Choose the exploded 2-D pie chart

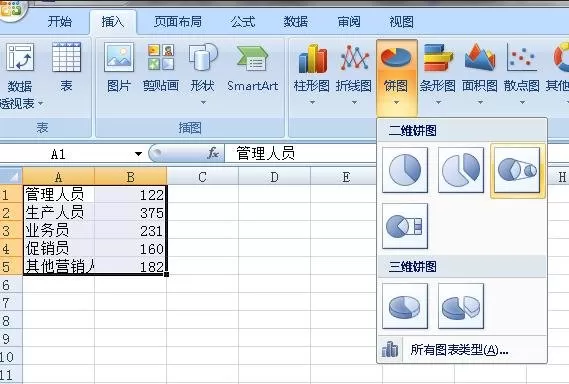click(461, 170)
